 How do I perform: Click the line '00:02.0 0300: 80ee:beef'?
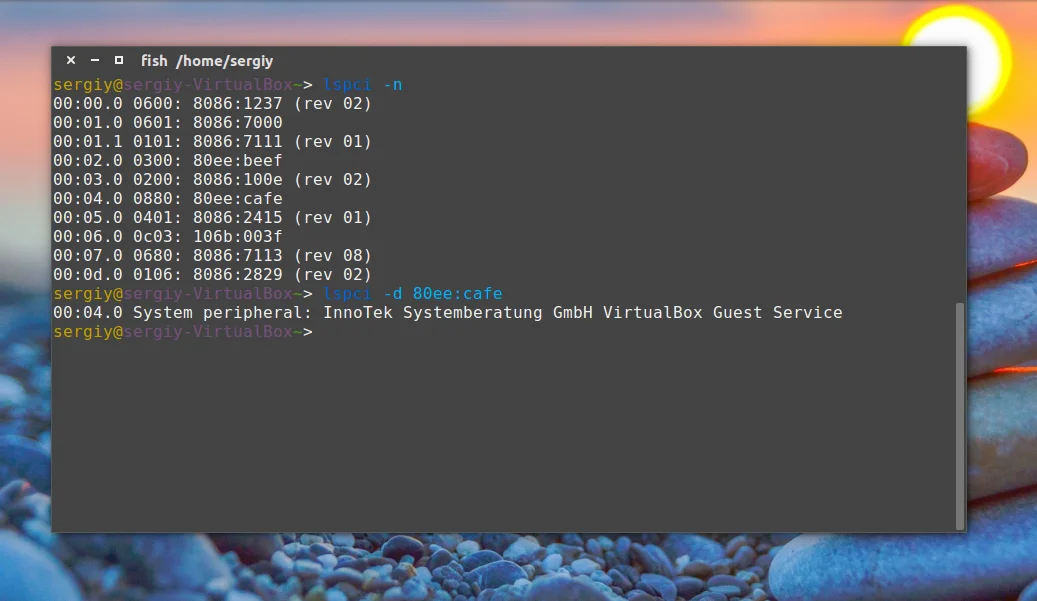168,161
